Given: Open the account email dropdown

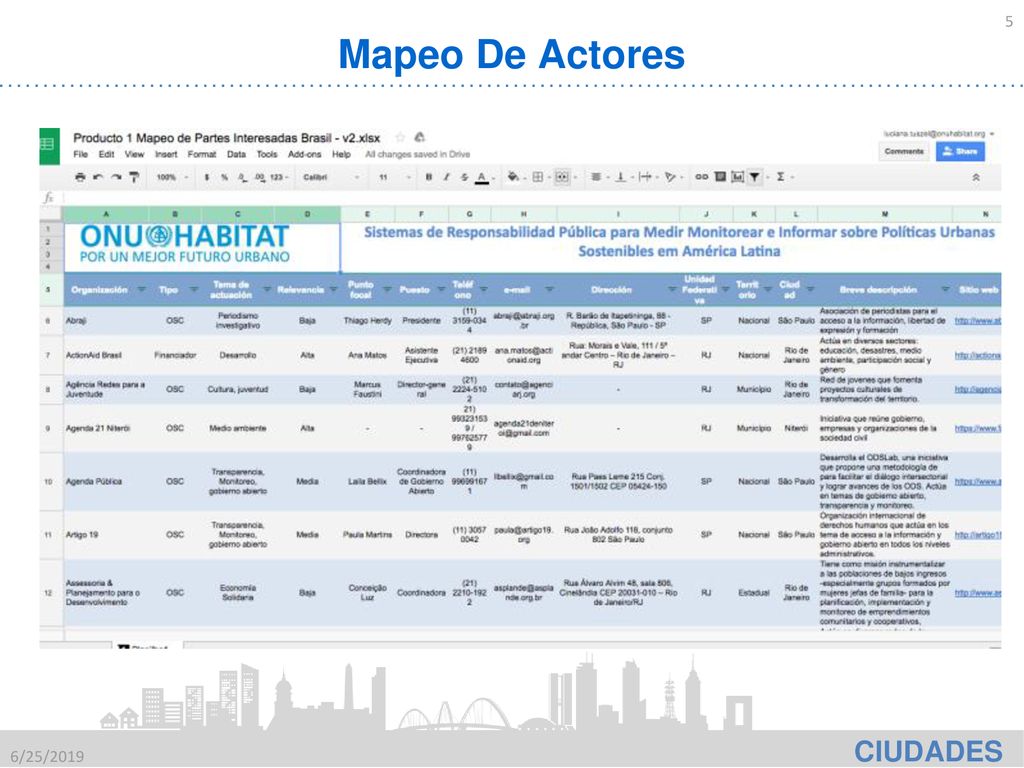Looking at the screenshot, I should 938,134.
